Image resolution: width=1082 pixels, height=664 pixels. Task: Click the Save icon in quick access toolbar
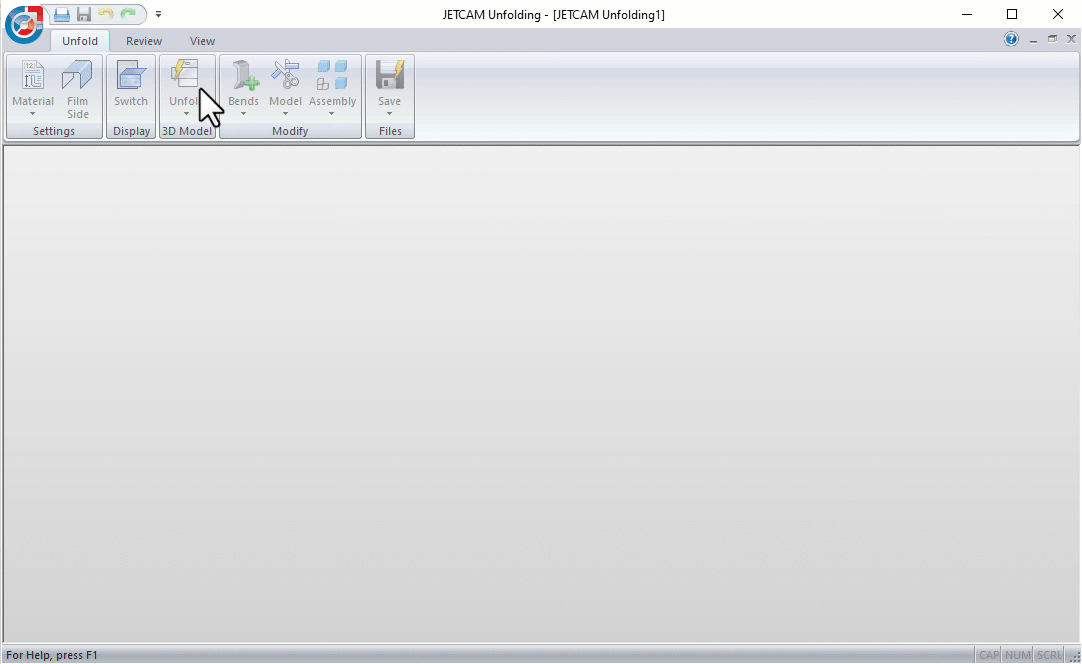[x=84, y=14]
